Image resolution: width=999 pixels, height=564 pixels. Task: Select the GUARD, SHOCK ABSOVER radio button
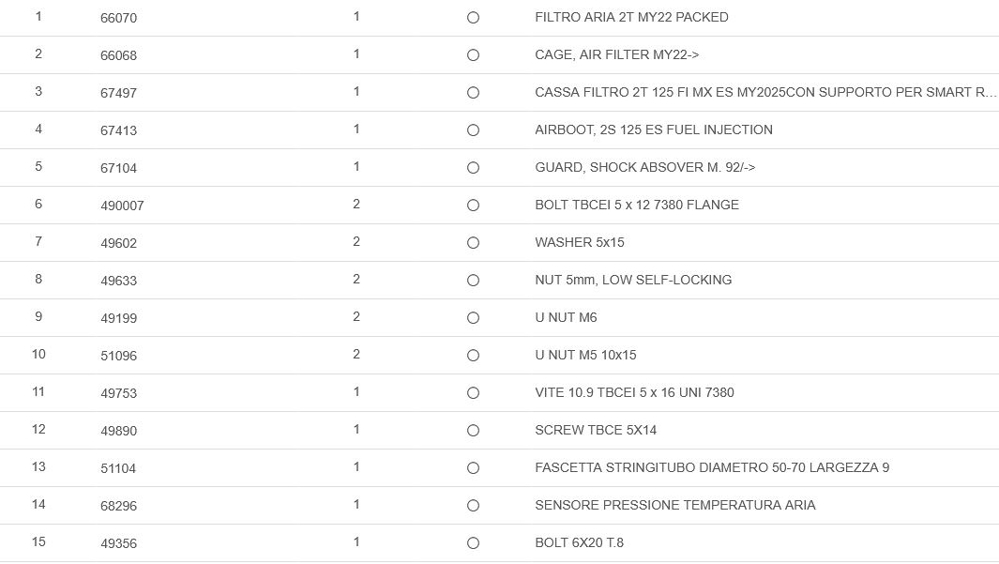473,168
